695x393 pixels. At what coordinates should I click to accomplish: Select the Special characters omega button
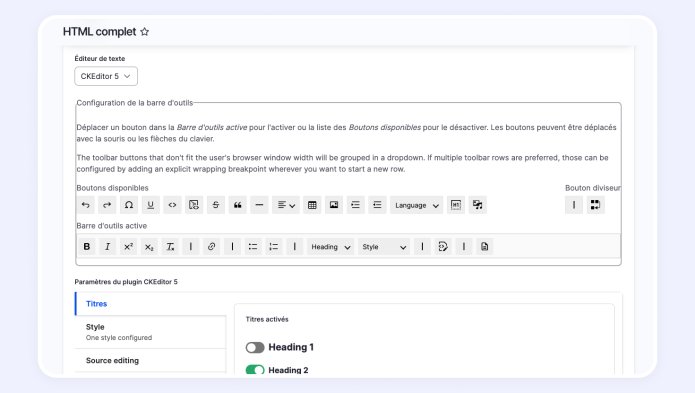(129, 205)
